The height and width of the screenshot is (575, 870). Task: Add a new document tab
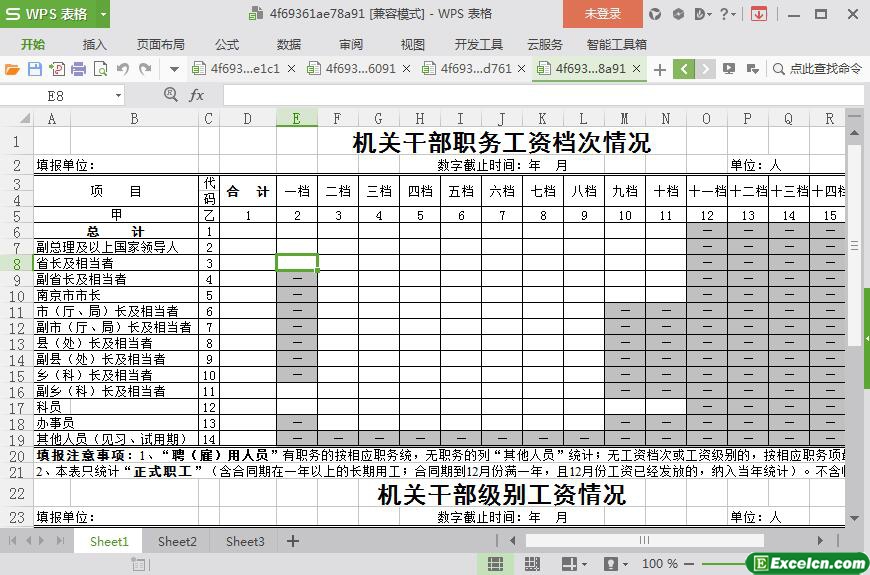660,69
